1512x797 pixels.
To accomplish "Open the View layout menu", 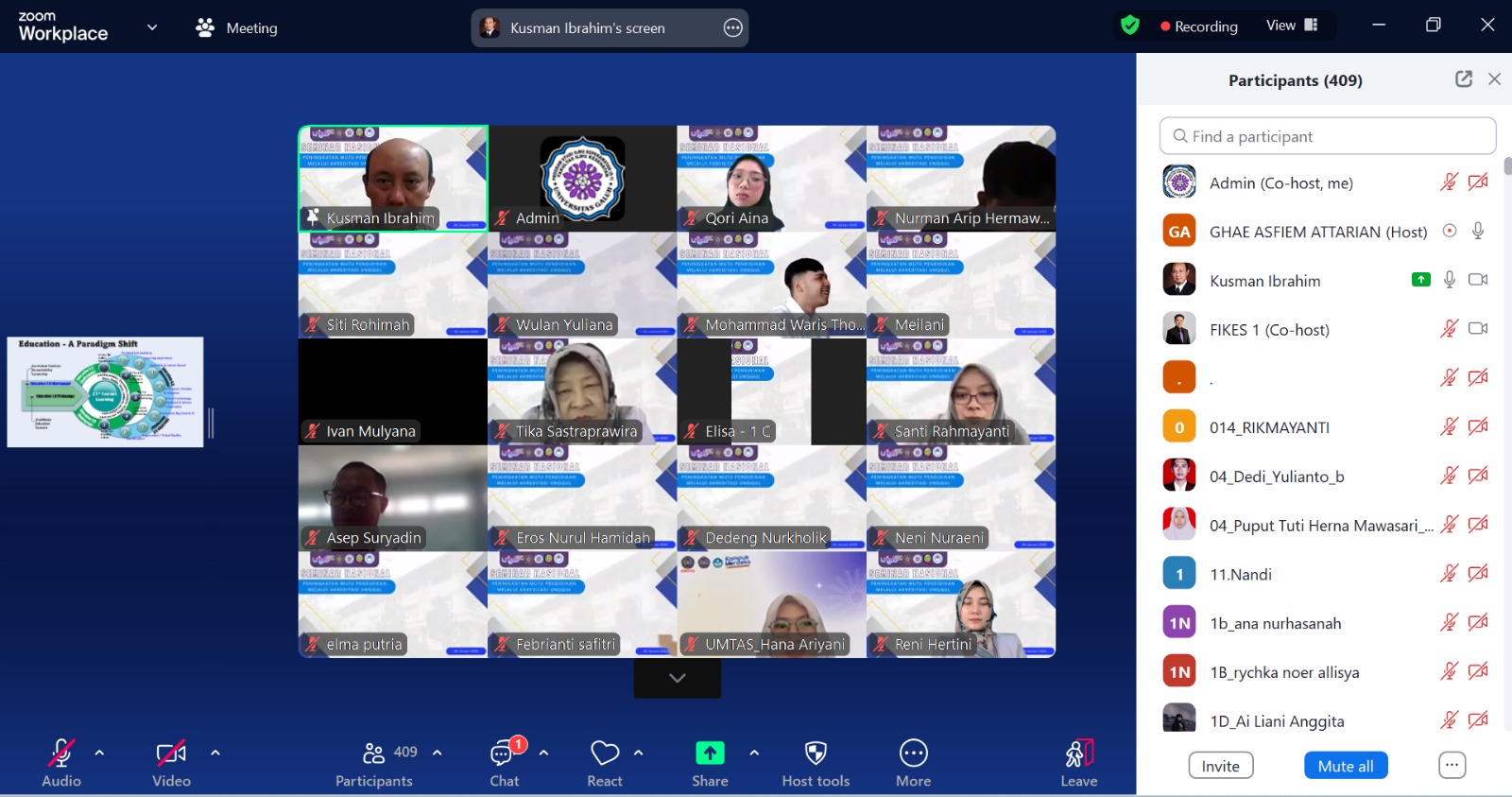I will tap(1291, 26).
